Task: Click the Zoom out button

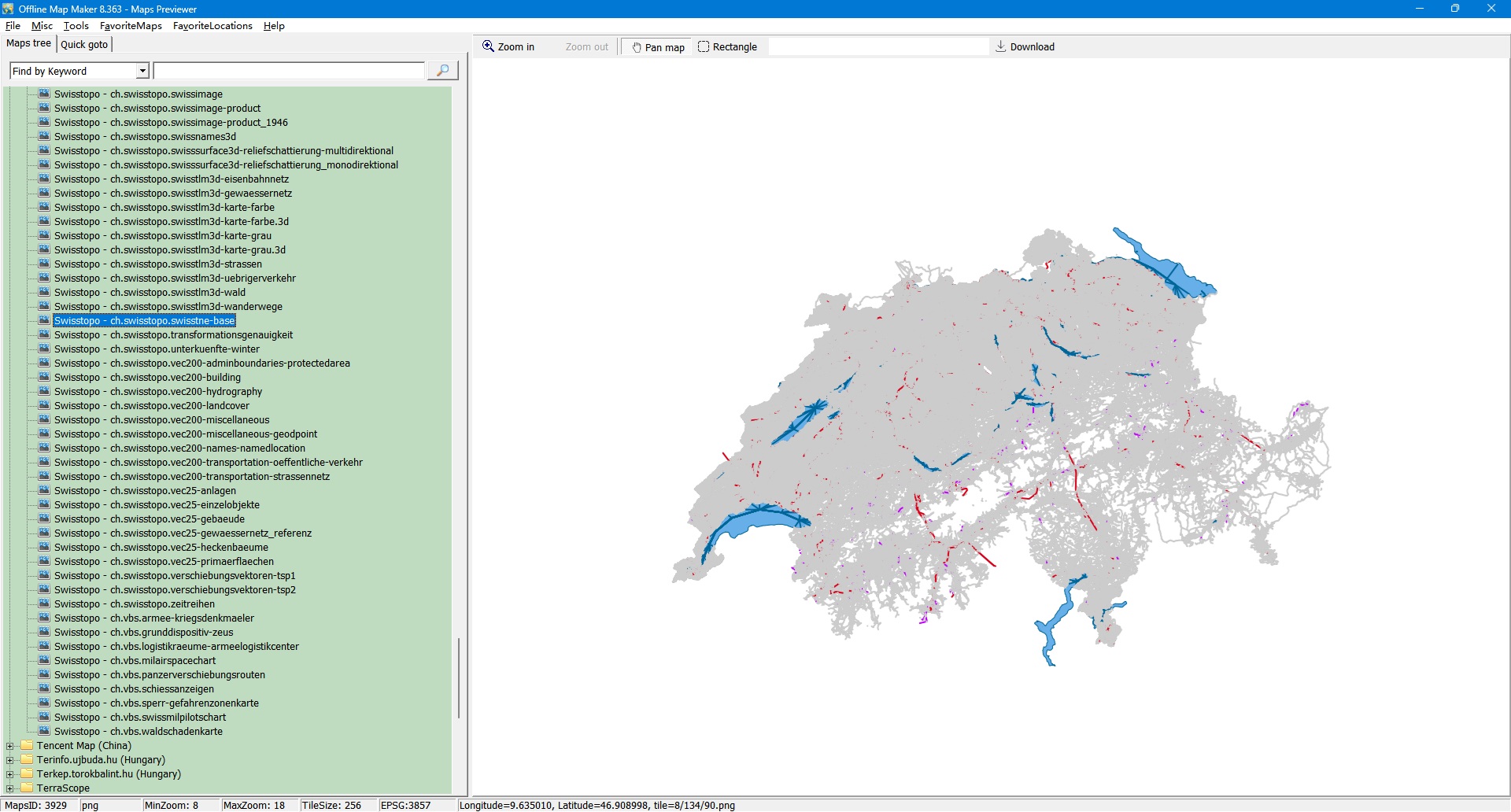Action: click(586, 47)
